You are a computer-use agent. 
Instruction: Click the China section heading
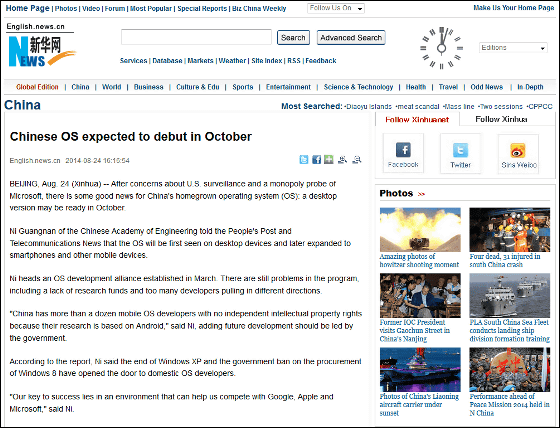pos(22,105)
